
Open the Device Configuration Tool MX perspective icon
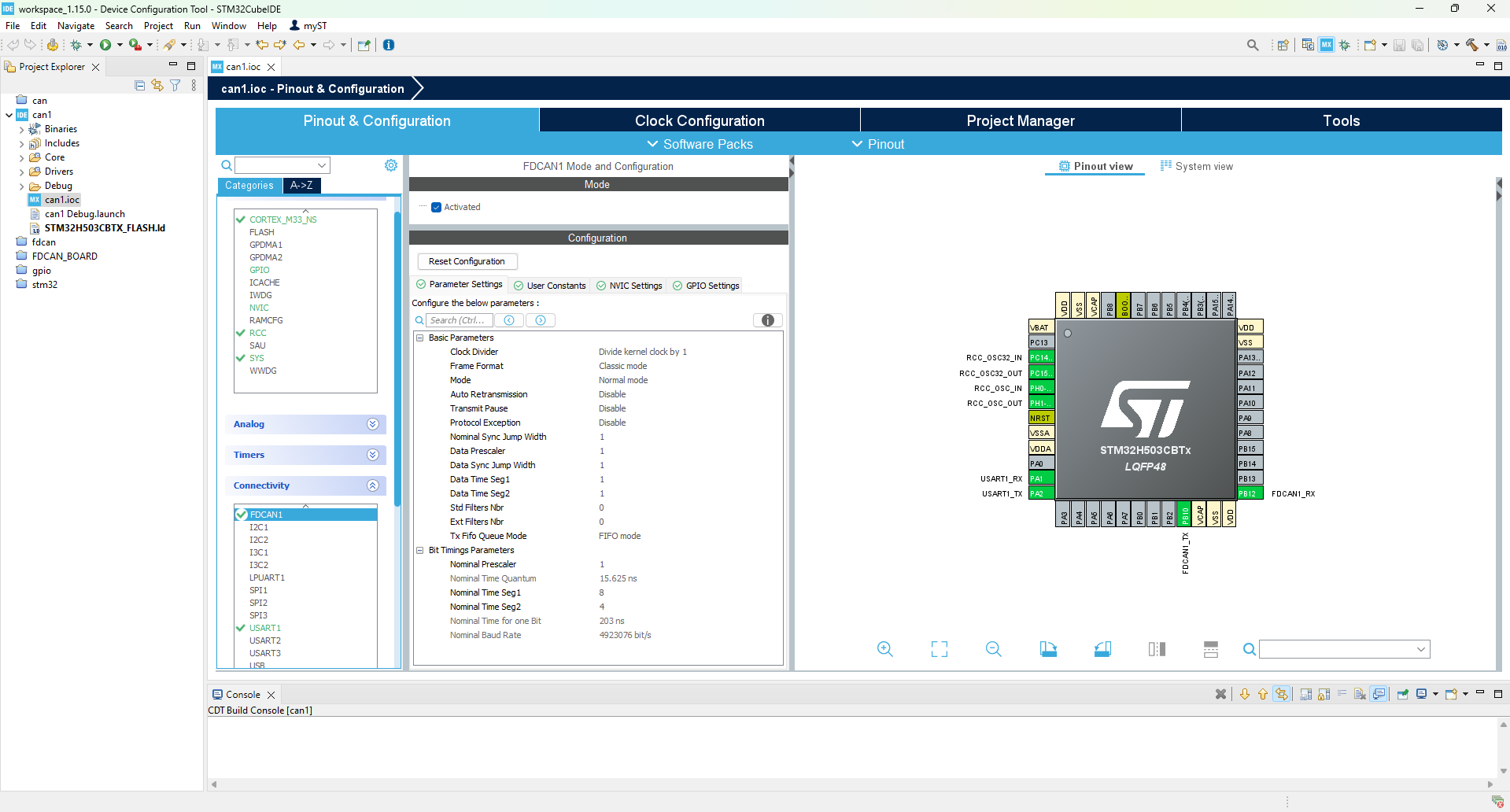pos(1327,45)
